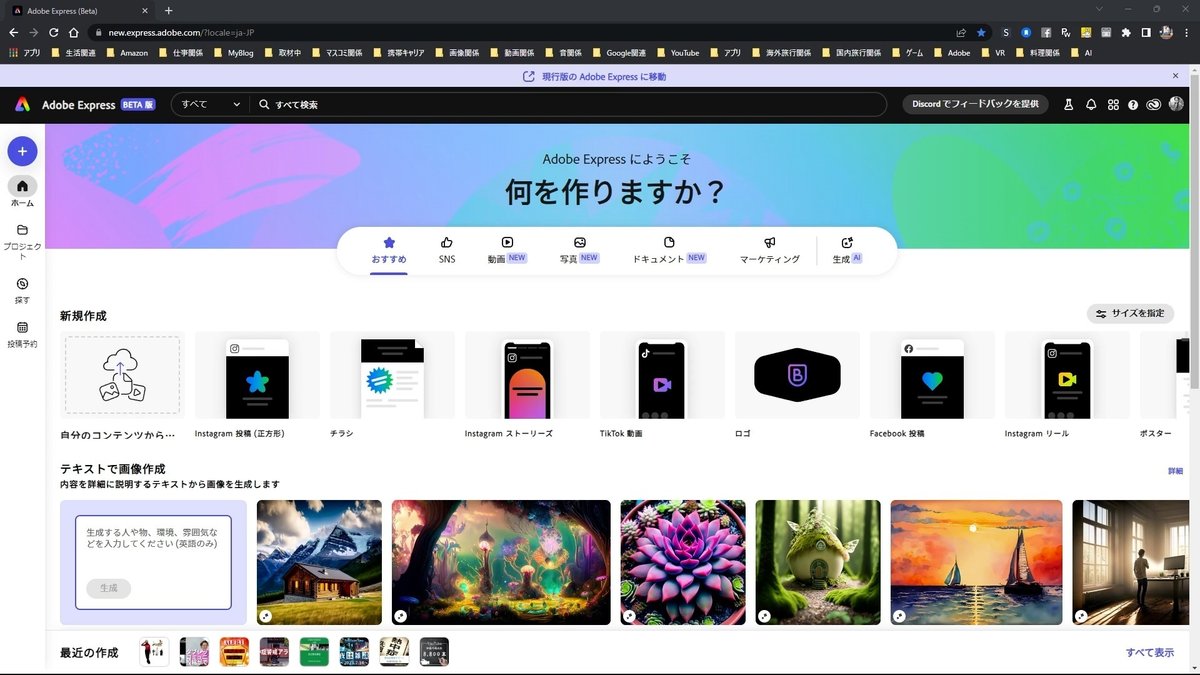Click the サイズを指定 button
Image resolution: width=1200 pixels, height=675 pixels.
[1130, 313]
